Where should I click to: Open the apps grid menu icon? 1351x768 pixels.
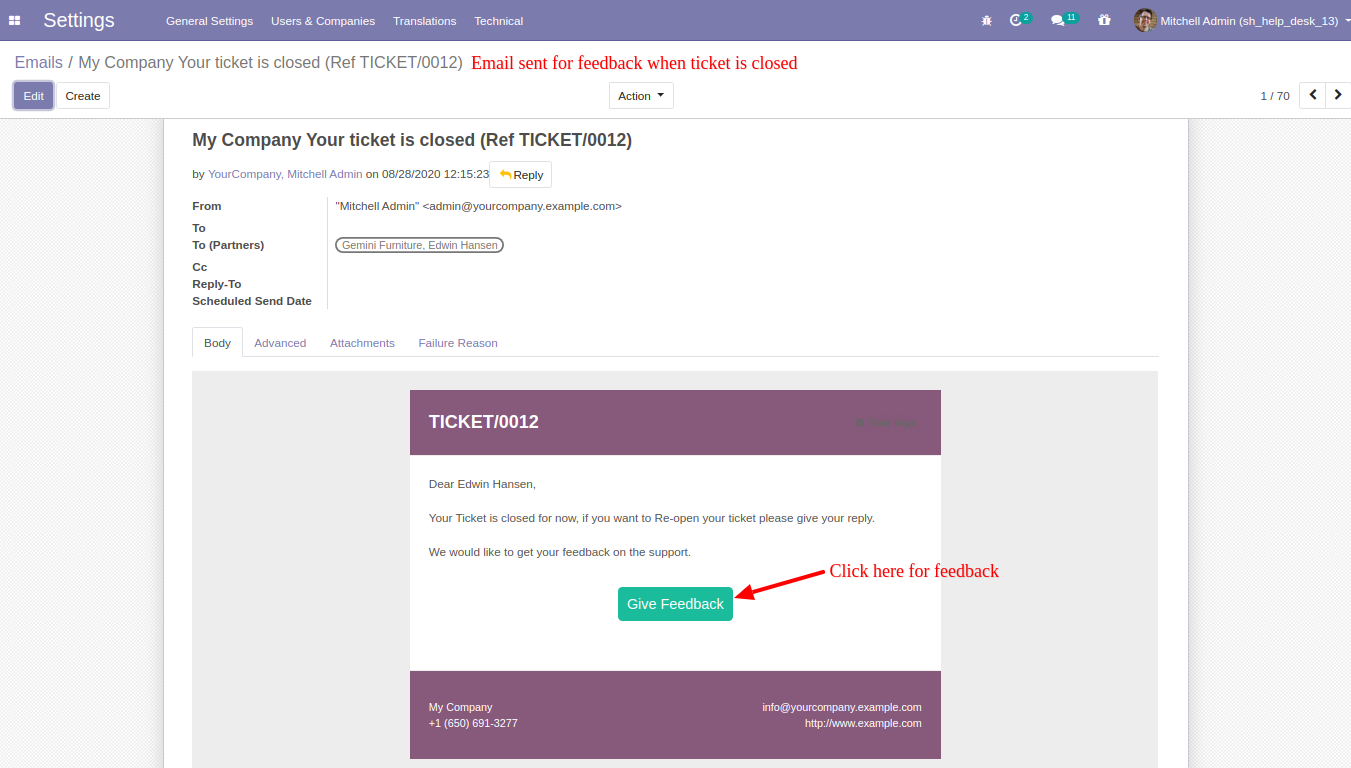[14, 20]
